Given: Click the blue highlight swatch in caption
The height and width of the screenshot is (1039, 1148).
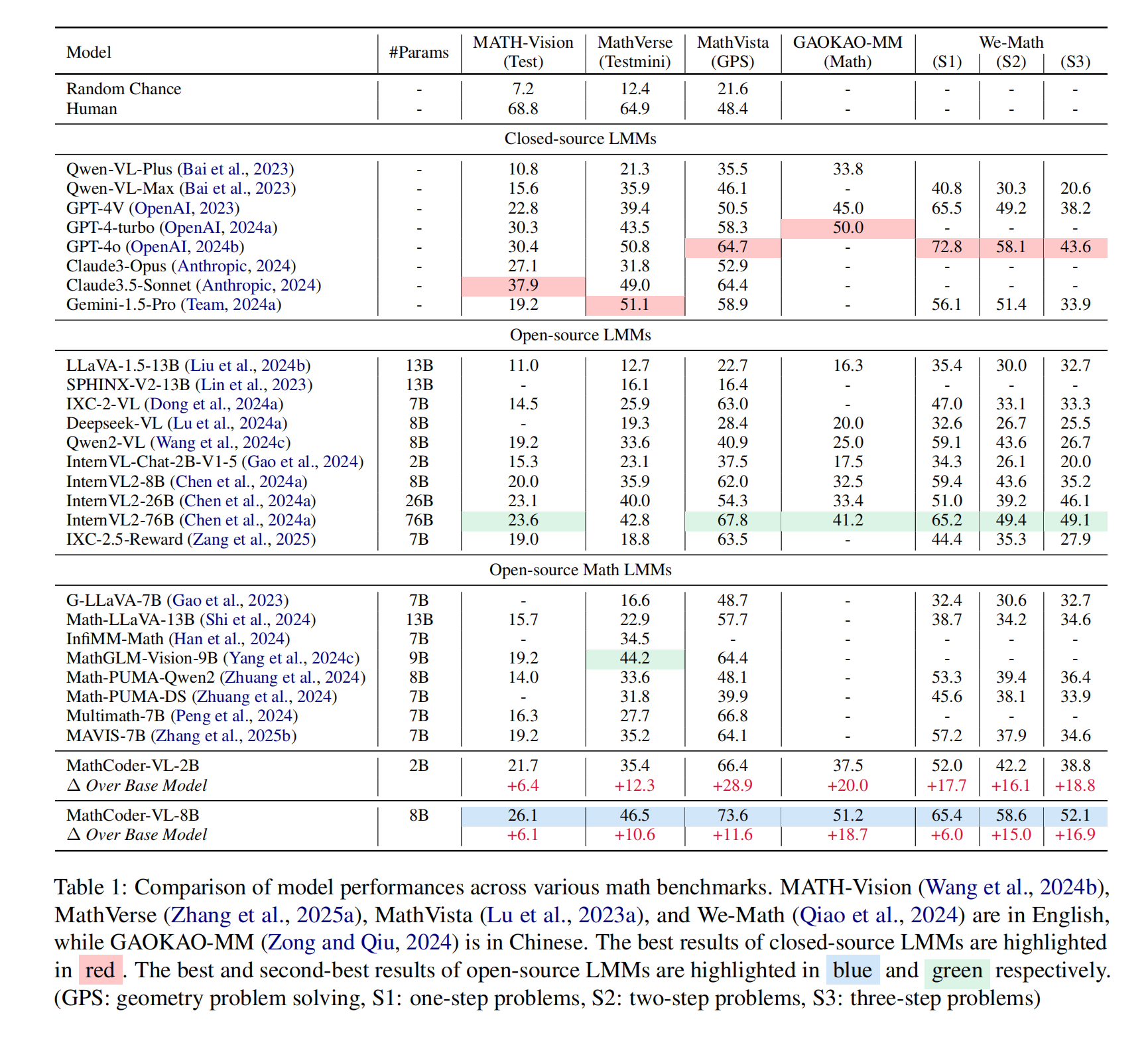Looking at the screenshot, I should (852, 970).
